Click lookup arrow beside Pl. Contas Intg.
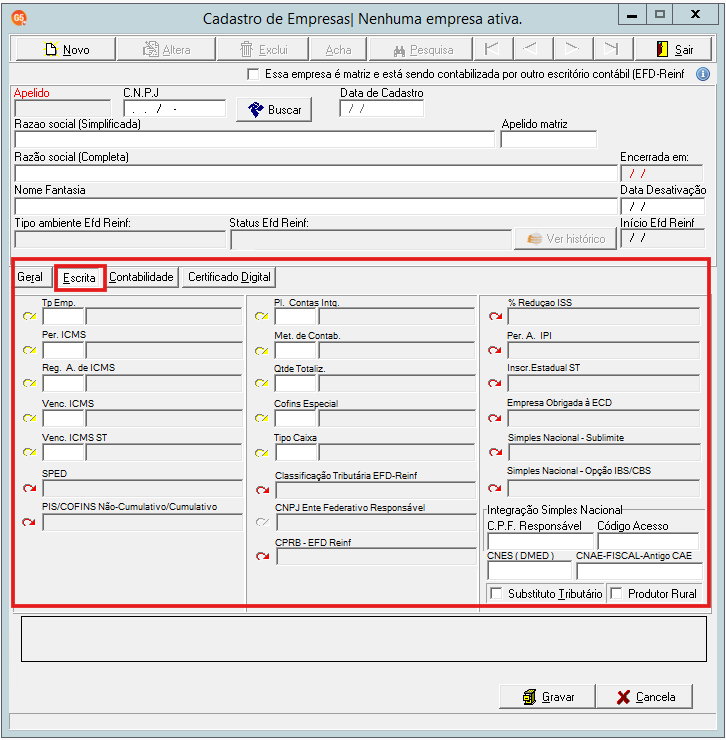 pyautogui.click(x=262, y=316)
